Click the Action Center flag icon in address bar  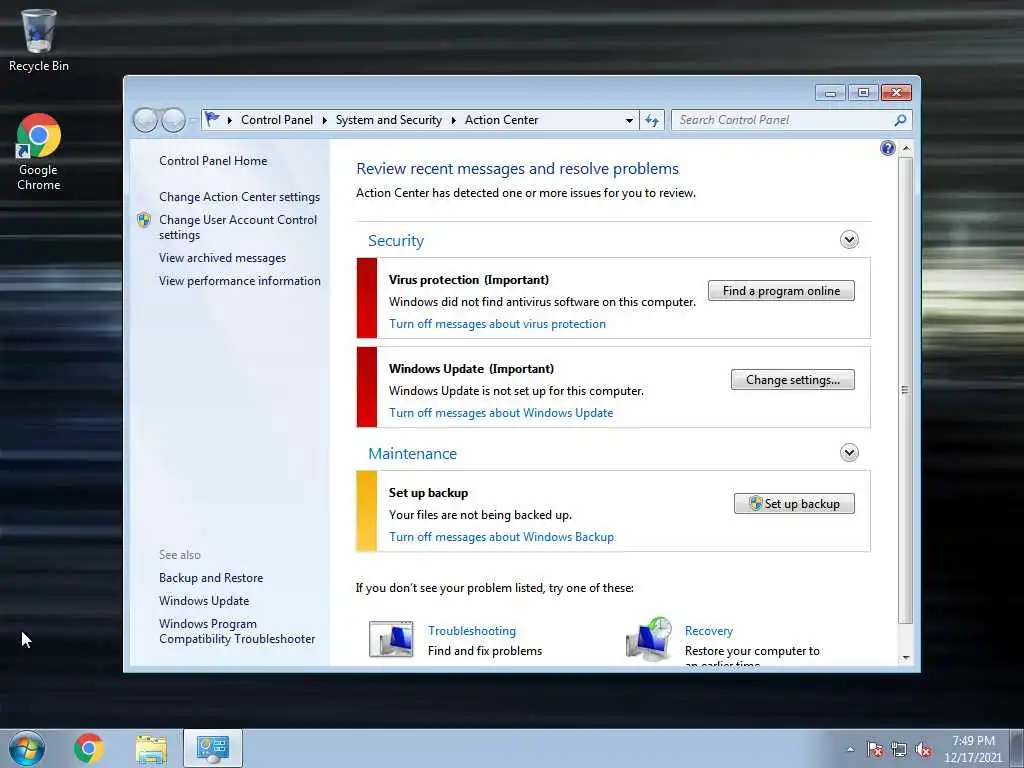(212, 120)
